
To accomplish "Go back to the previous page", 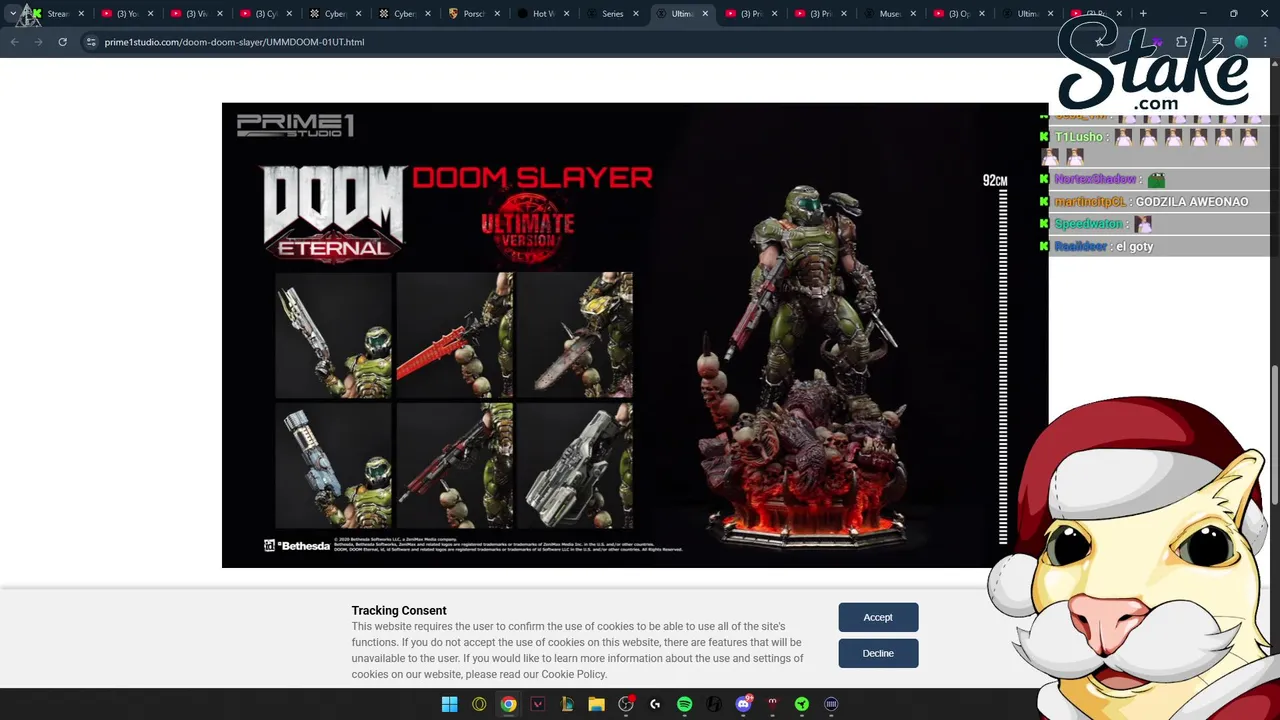I will 14,42.
